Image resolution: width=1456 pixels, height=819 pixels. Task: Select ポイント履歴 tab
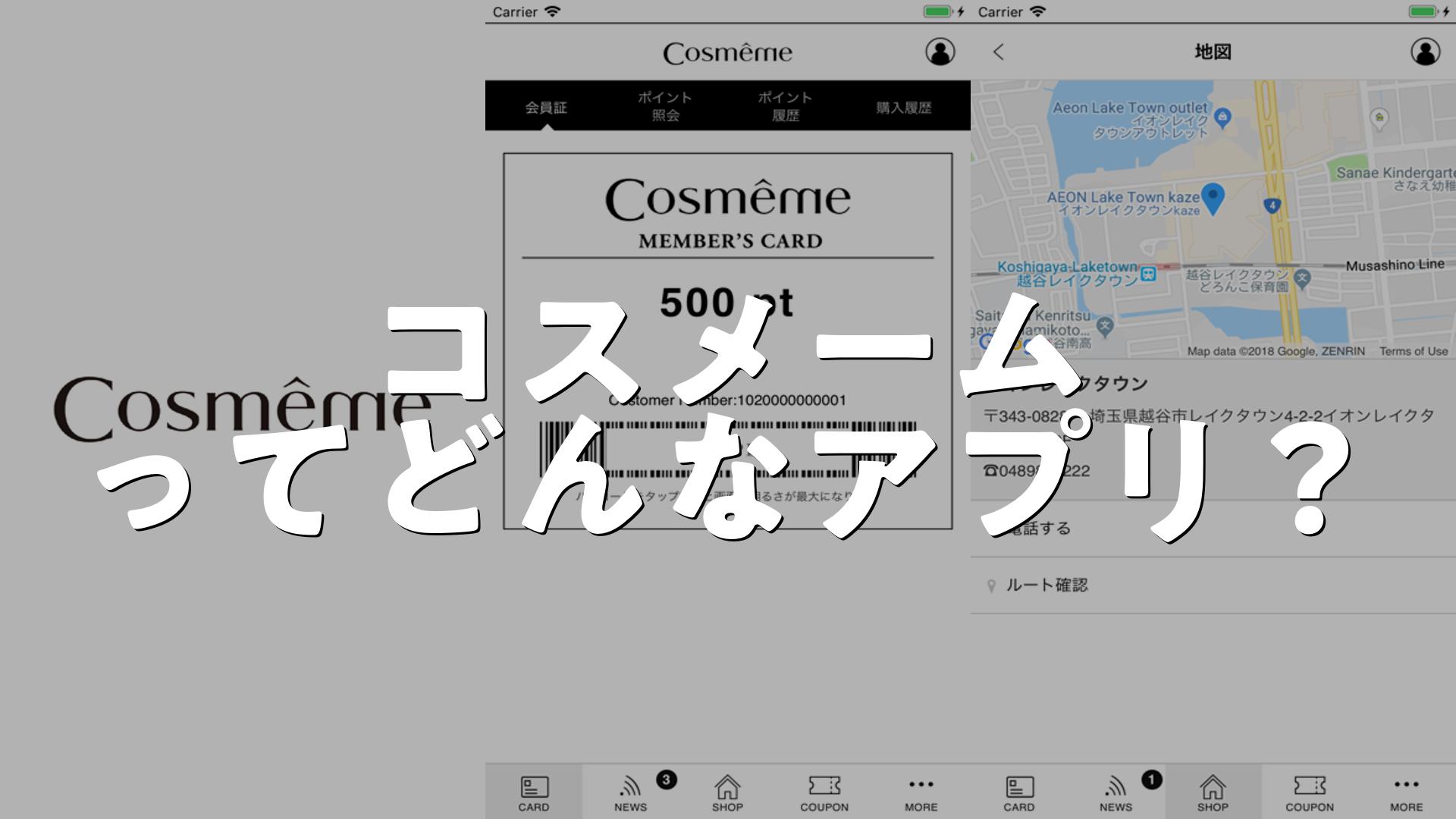pos(786,106)
